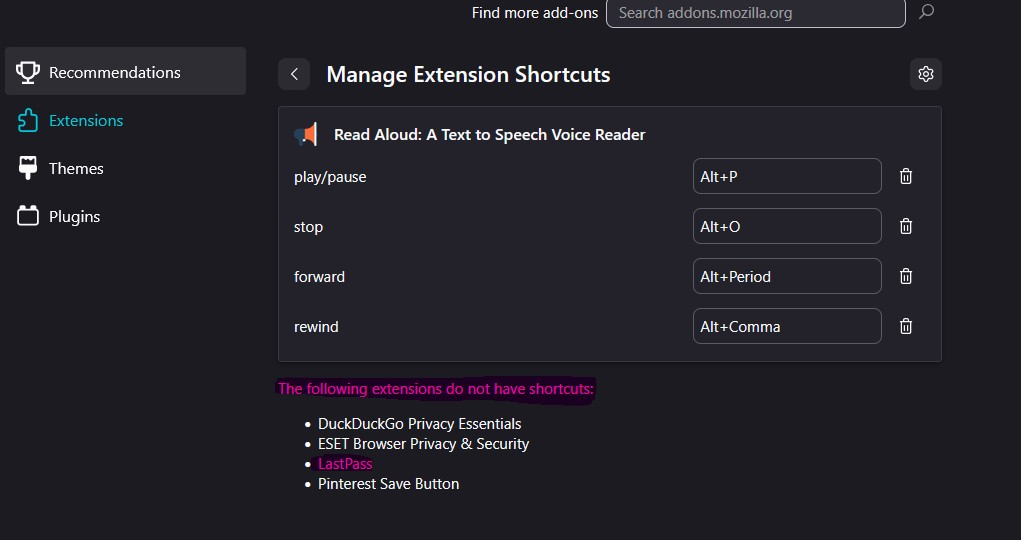Click the search magnifier icon
This screenshot has height=540, width=1021.
pyautogui.click(x=927, y=12)
